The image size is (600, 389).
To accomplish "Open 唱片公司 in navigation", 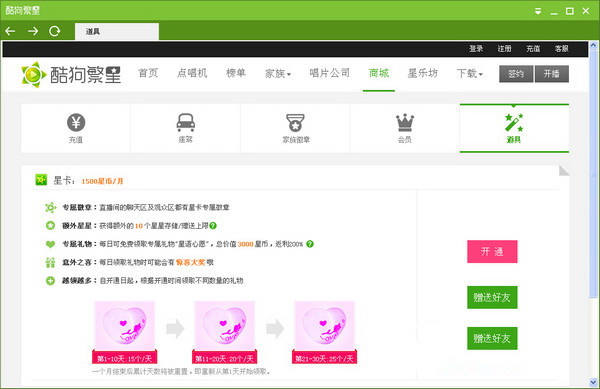I will point(329,73).
